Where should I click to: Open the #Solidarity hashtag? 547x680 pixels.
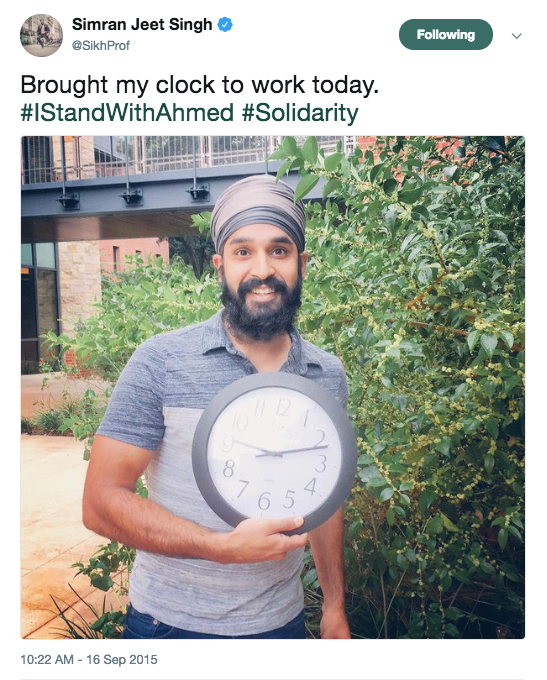click(300, 112)
